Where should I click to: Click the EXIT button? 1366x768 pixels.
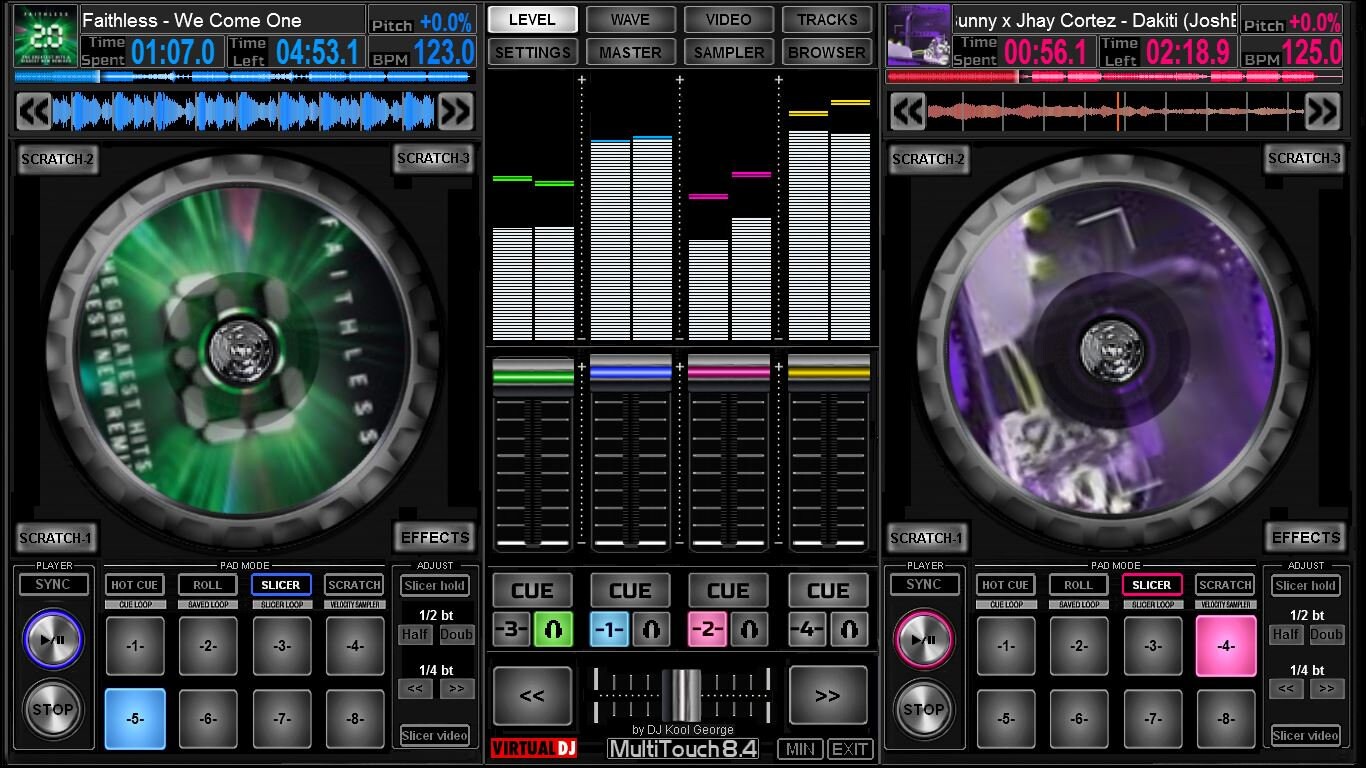850,749
